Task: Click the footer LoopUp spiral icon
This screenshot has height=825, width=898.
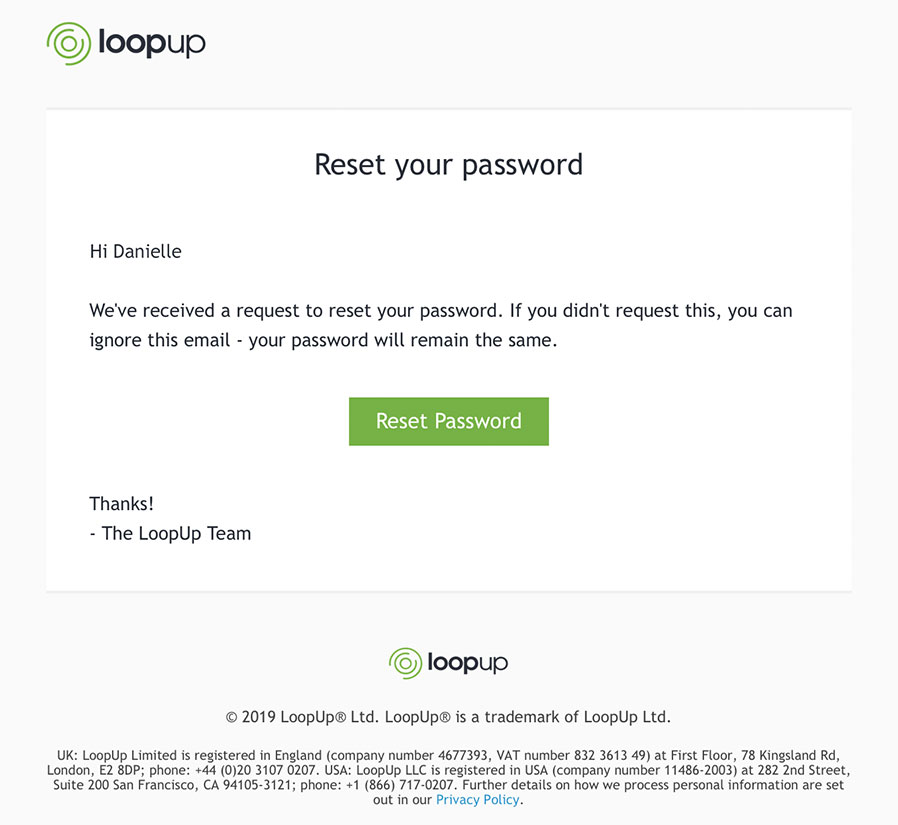Action: [x=405, y=663]
